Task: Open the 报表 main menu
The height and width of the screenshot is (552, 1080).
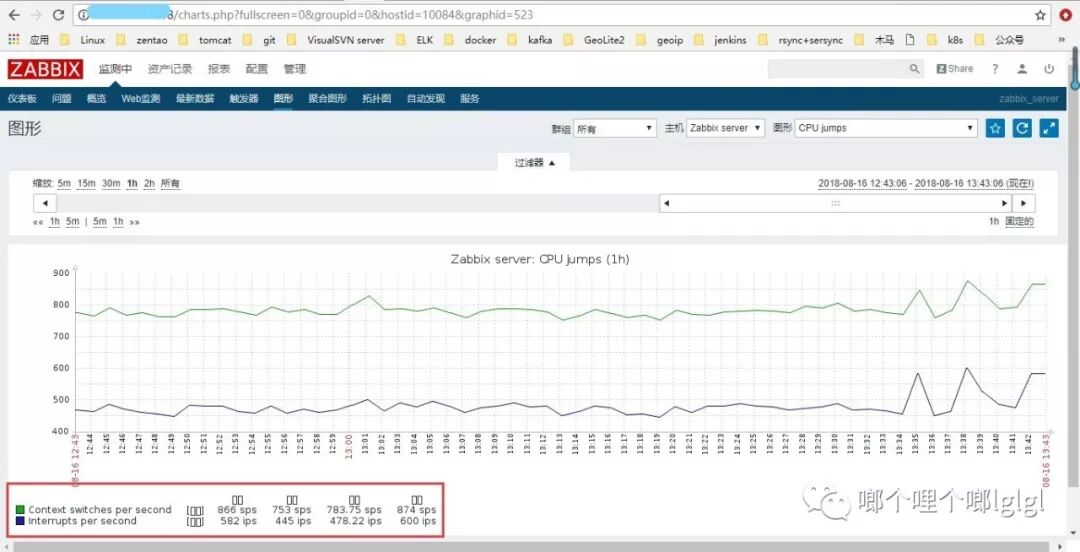Action: tap(219, 69)
